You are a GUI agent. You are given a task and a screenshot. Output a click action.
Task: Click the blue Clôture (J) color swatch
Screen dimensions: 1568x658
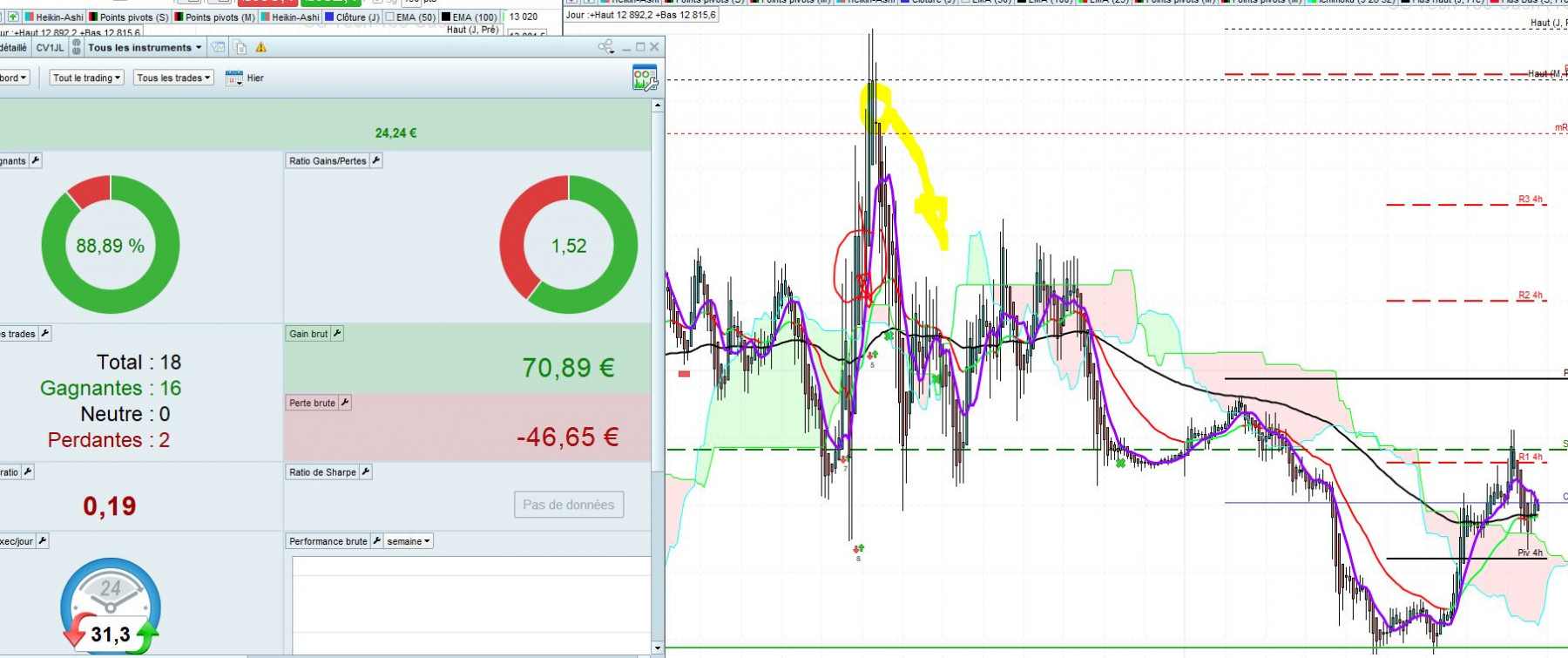click(x=329, y=17)
